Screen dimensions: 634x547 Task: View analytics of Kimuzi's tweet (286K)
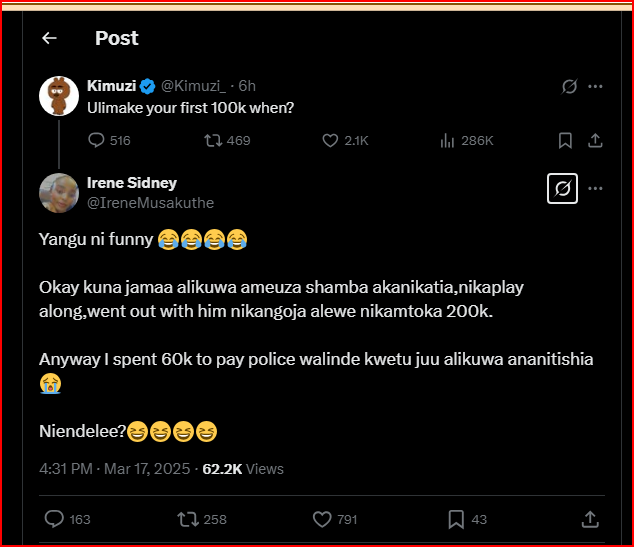[447, 141]
